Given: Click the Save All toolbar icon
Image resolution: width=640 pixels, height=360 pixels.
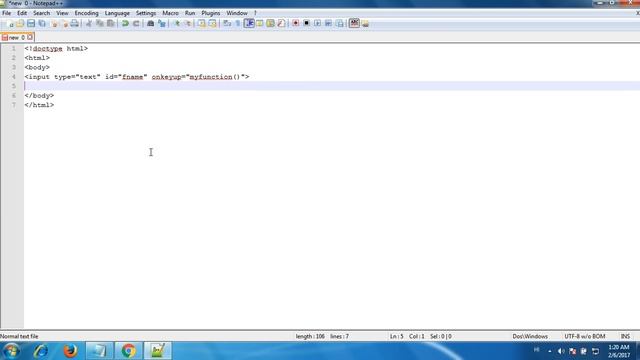Looking at the screenshot, I should (x=42, y=24).
